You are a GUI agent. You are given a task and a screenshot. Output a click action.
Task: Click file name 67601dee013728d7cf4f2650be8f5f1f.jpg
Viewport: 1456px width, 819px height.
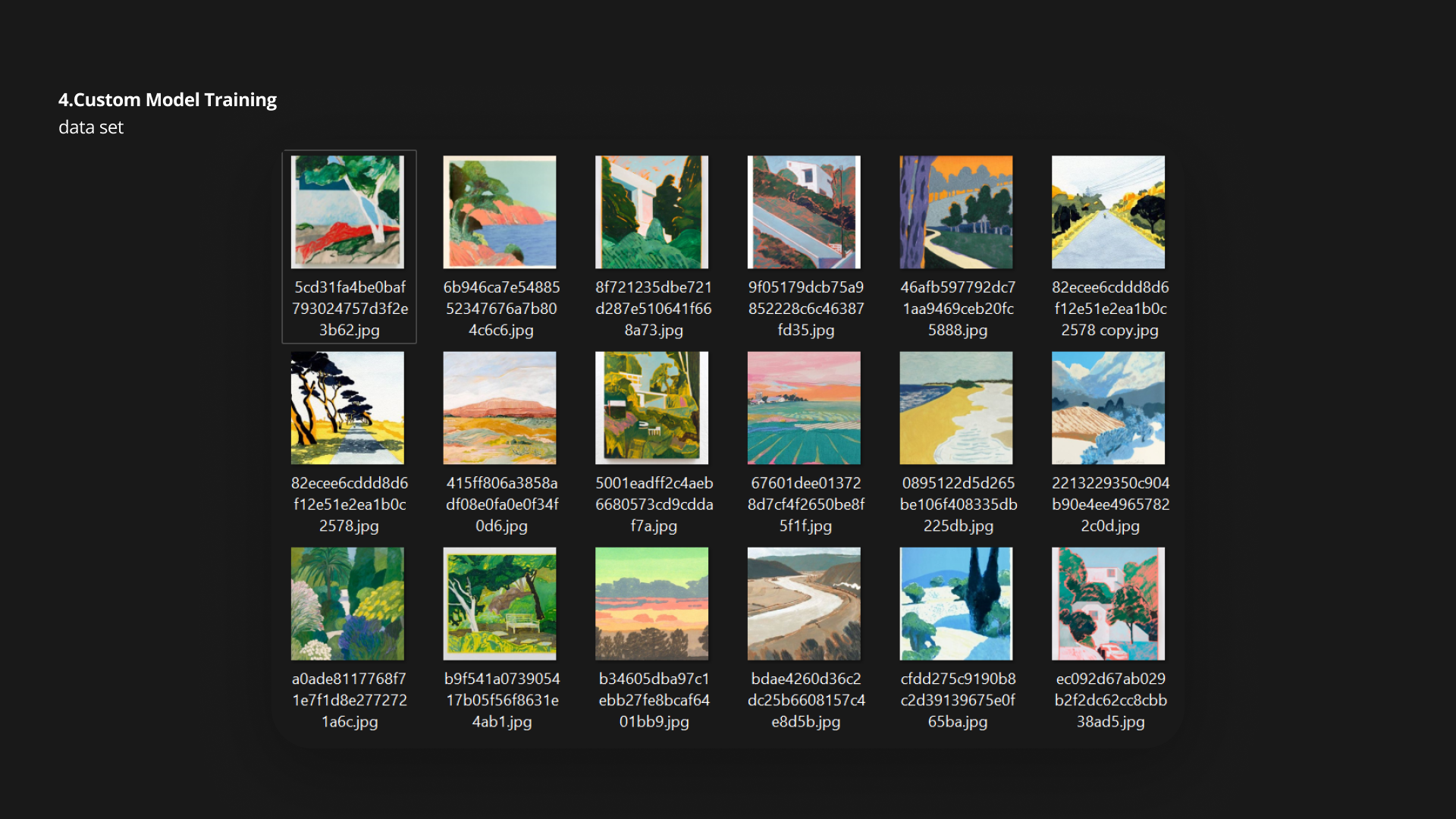pyautogui.click(x=806, y=504)
